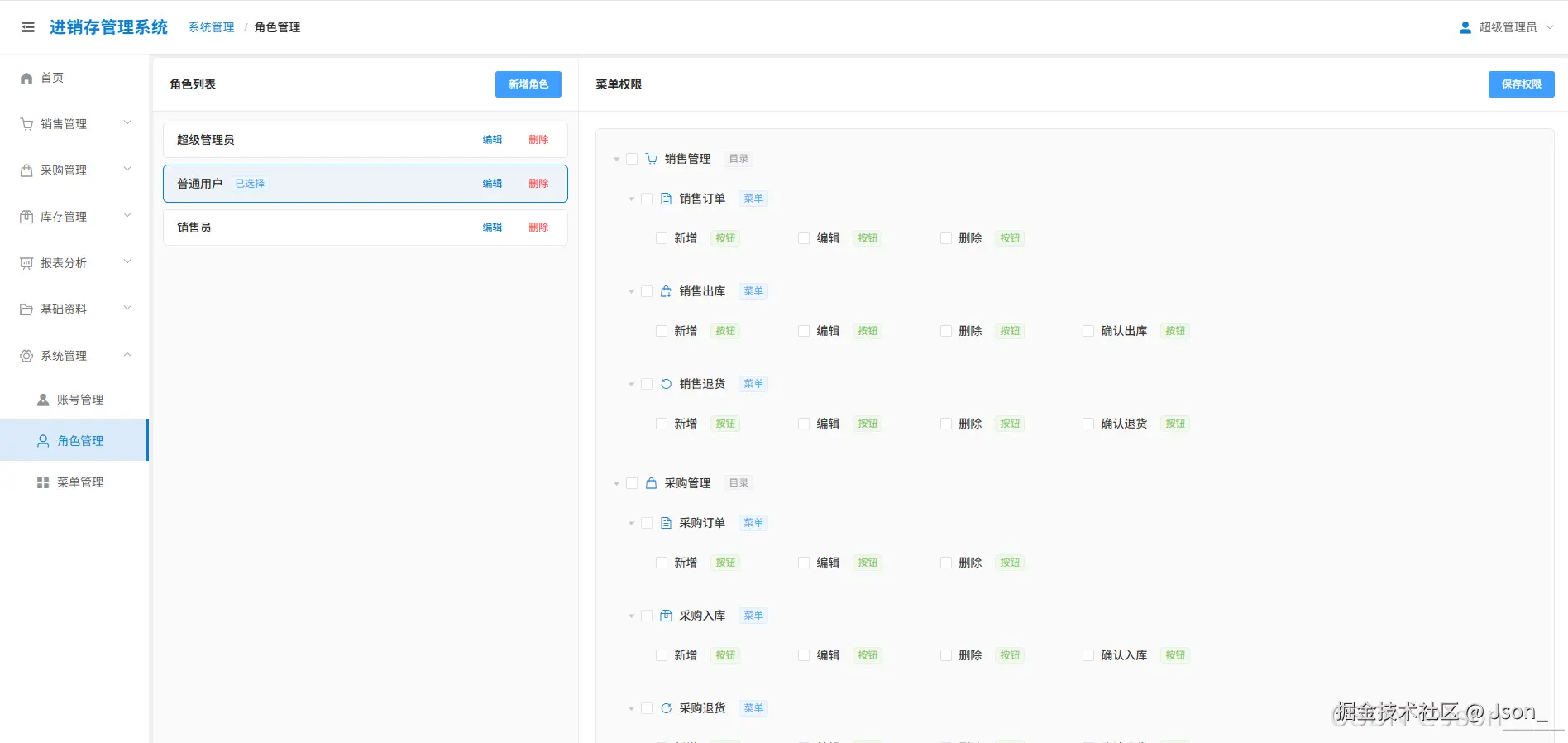Viewport: 1568px width, 743px height.
Task: Check the 采购管理 directory checkbox
Action: click(x=632, y=483)
